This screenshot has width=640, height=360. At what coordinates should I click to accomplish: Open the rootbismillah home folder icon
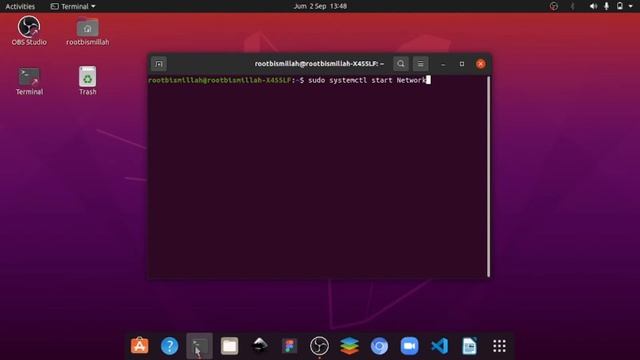point(87,31)
